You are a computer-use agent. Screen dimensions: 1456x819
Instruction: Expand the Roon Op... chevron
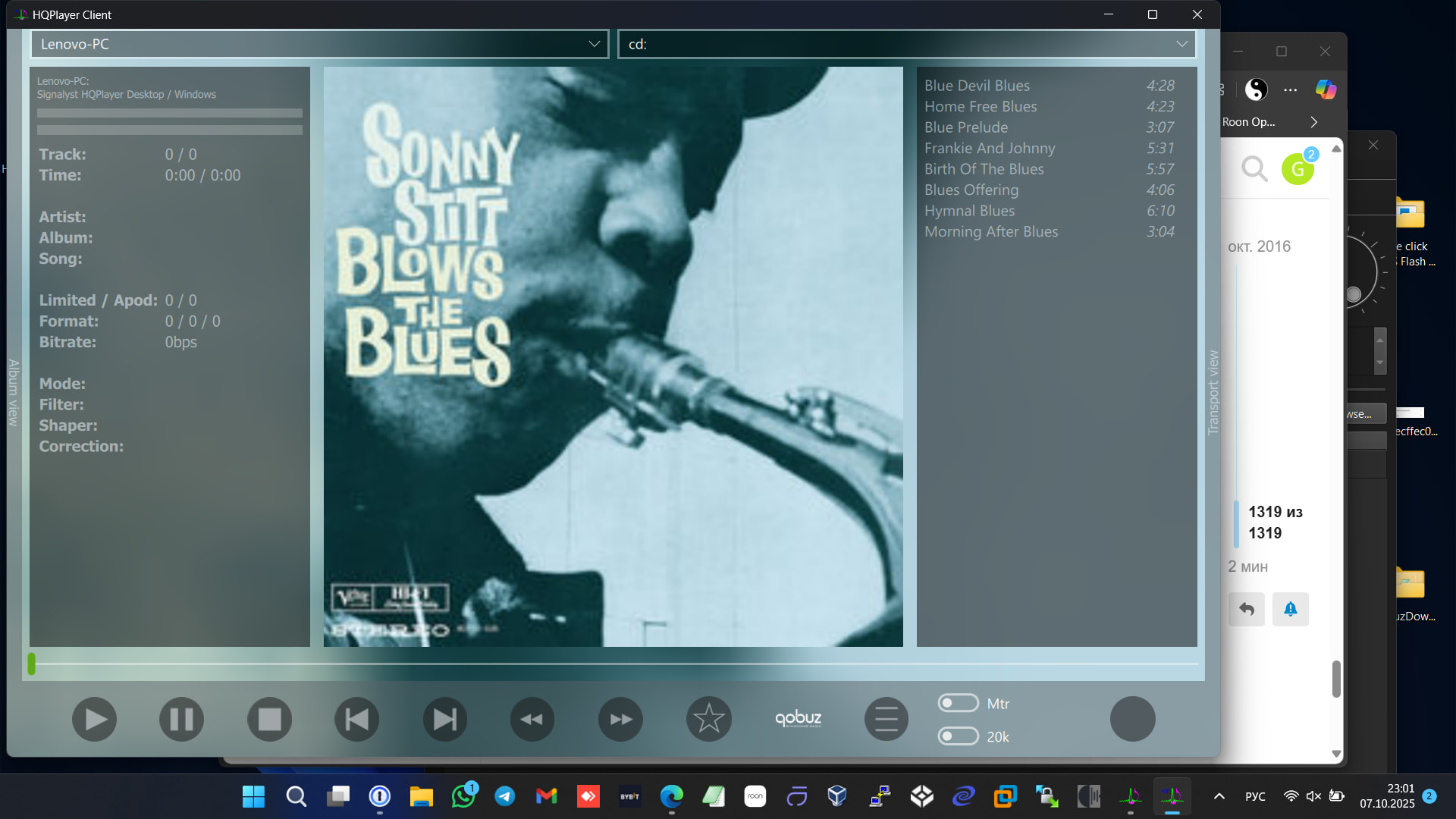[1313, 122]
